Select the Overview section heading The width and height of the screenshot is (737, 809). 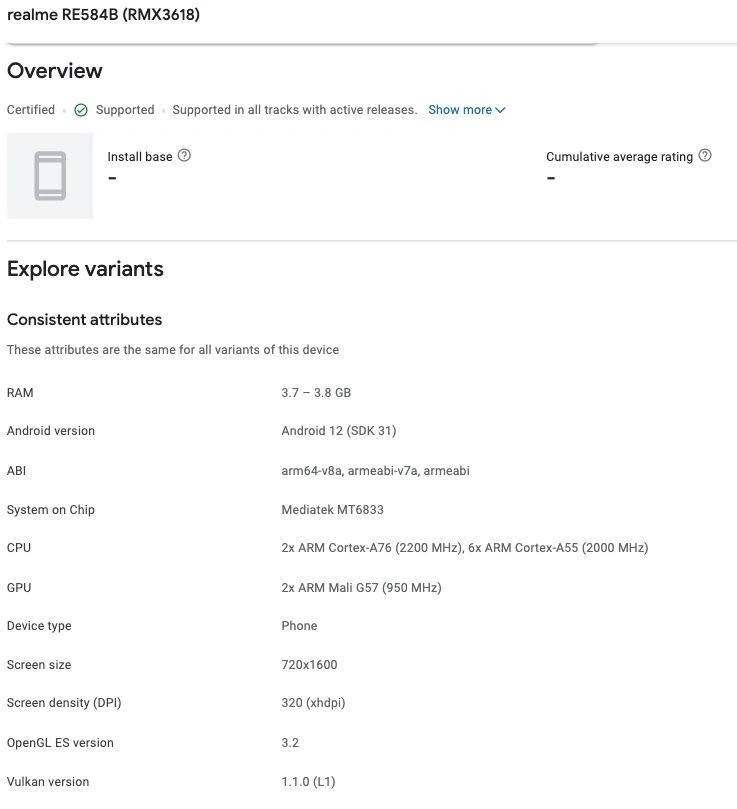[54, 70]
